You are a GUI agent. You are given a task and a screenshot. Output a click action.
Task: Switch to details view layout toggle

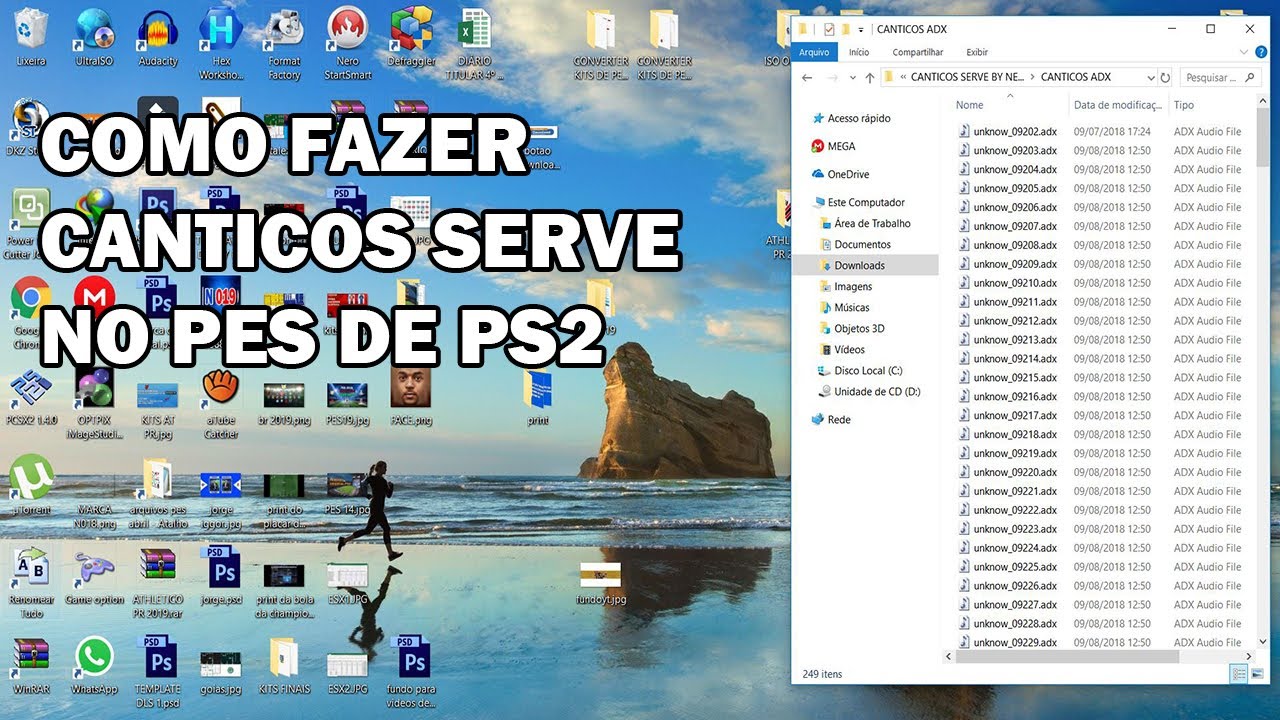tap(1240, 674)
